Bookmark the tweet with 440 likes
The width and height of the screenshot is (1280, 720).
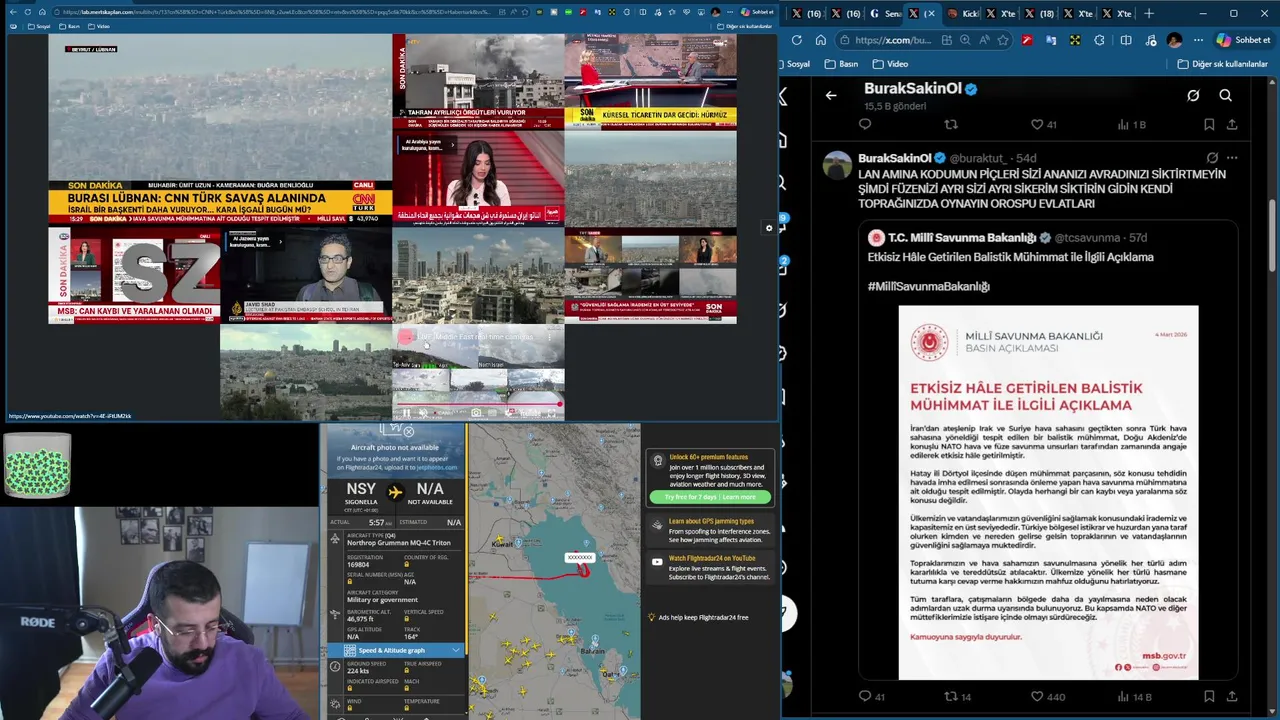pyautogui.click(x=1209, y=696)
